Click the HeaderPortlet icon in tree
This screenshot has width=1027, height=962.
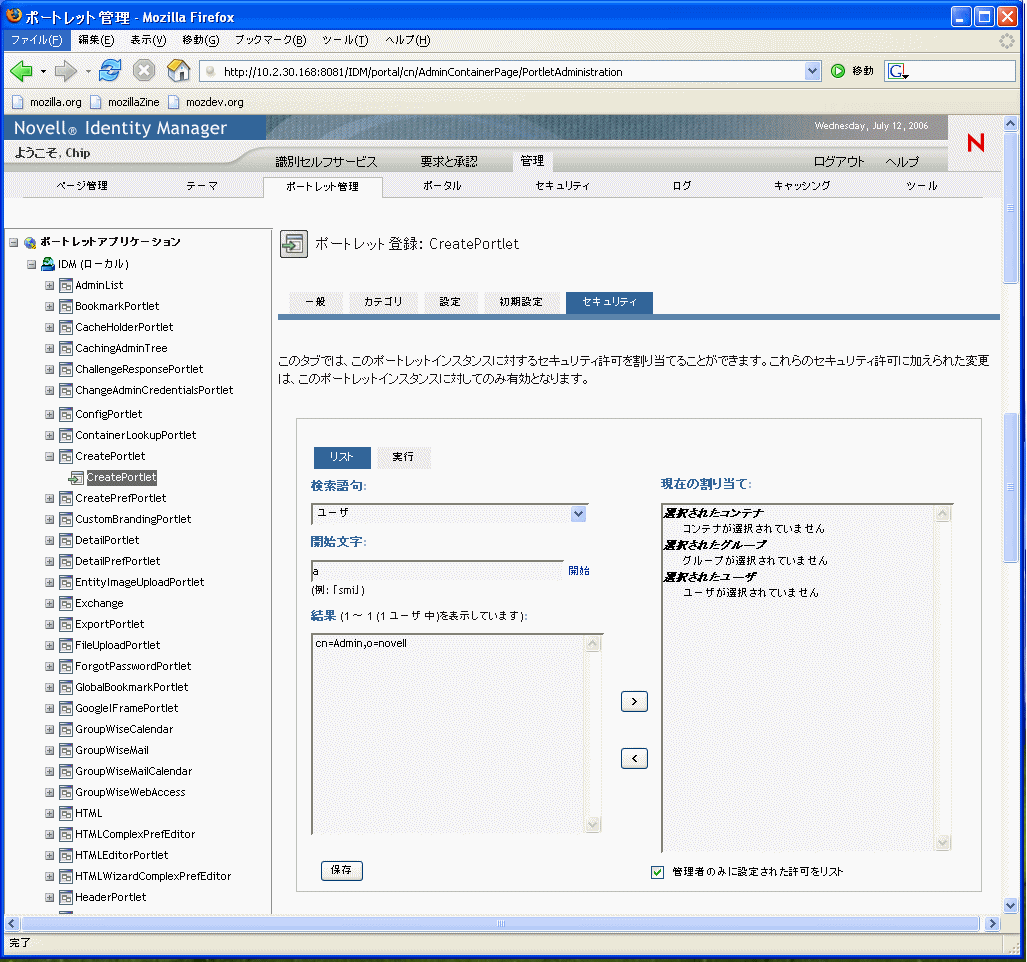pos(65,898)
